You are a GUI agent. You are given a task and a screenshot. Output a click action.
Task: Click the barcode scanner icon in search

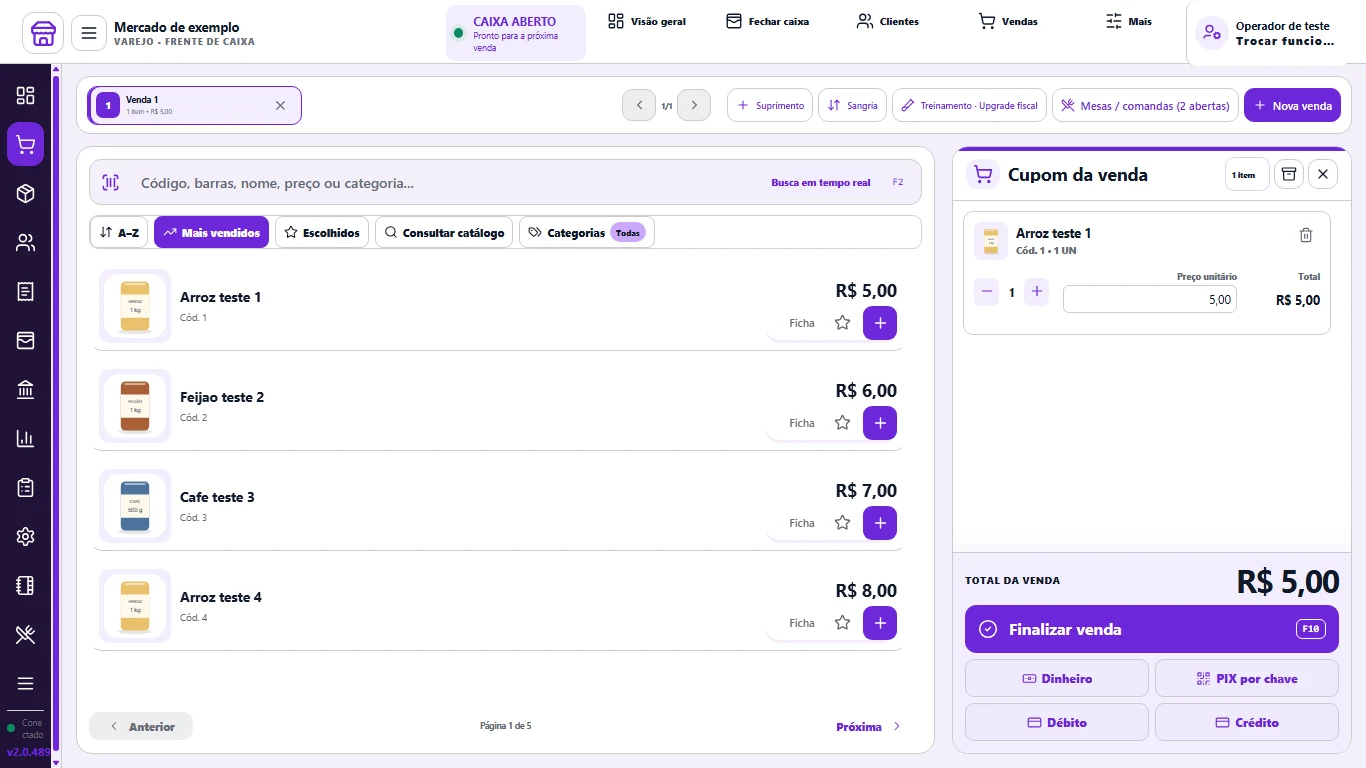pyautogui.click(x=110, y=182)
